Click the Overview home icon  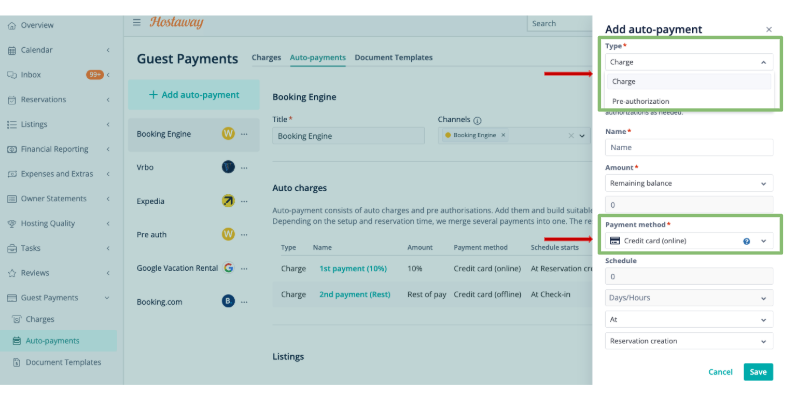click(x=12, y=25)
